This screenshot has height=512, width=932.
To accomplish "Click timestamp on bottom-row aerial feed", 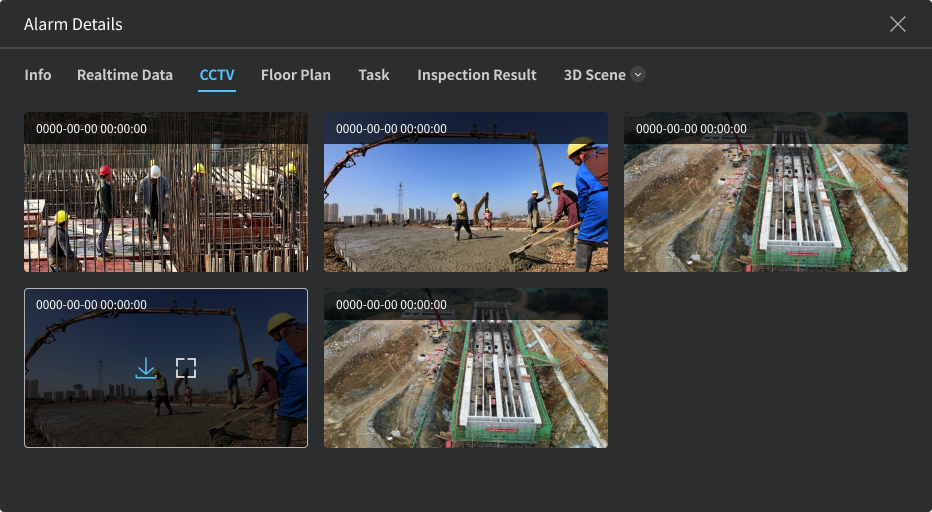I will pyautogui.click(x=391, y=305).
